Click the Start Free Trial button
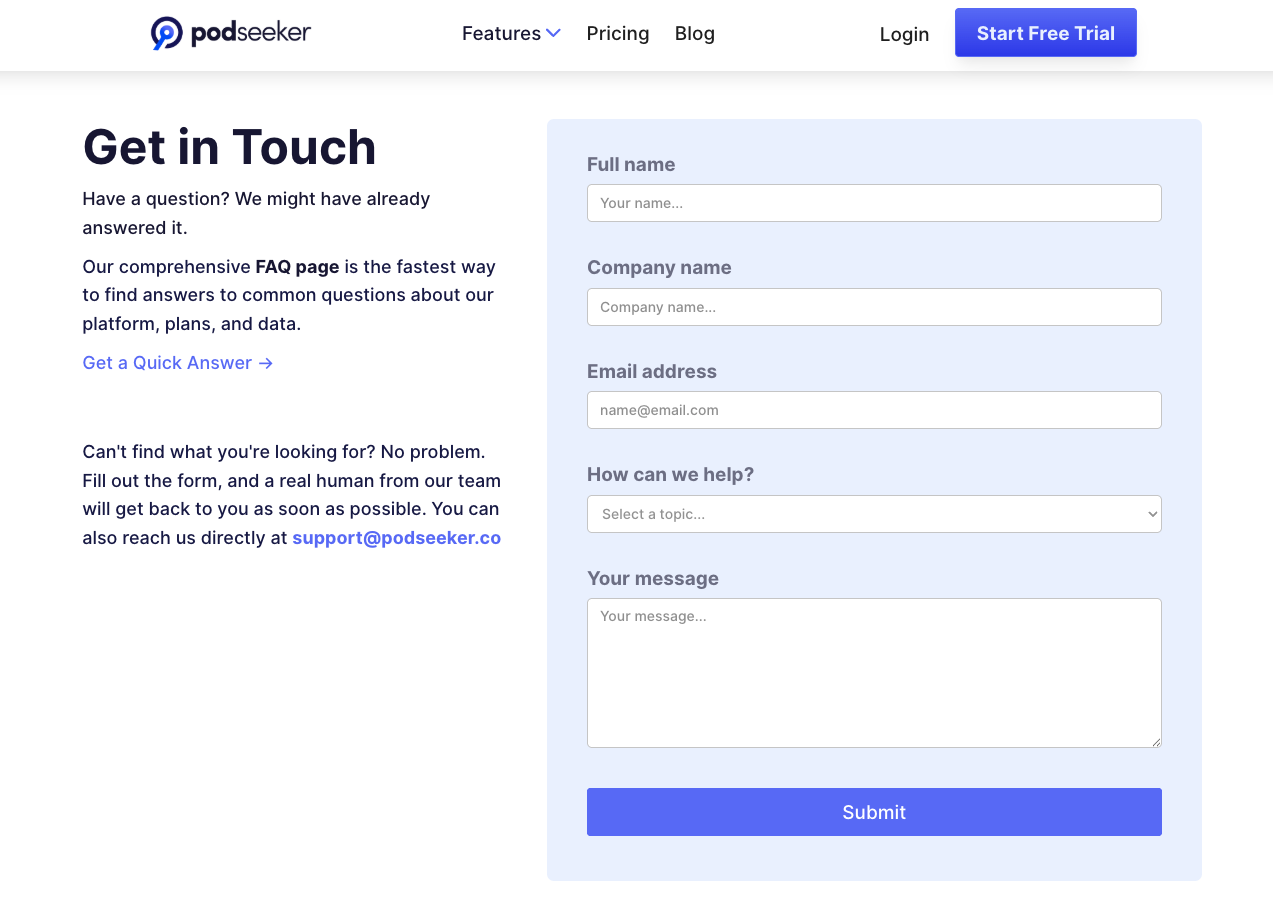Screen dimensions: 1273x912 [x=1045, y=32]
